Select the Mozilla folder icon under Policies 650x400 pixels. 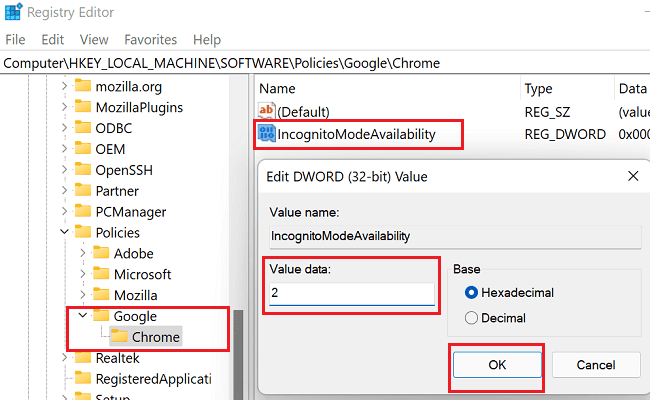coord(101,294)
